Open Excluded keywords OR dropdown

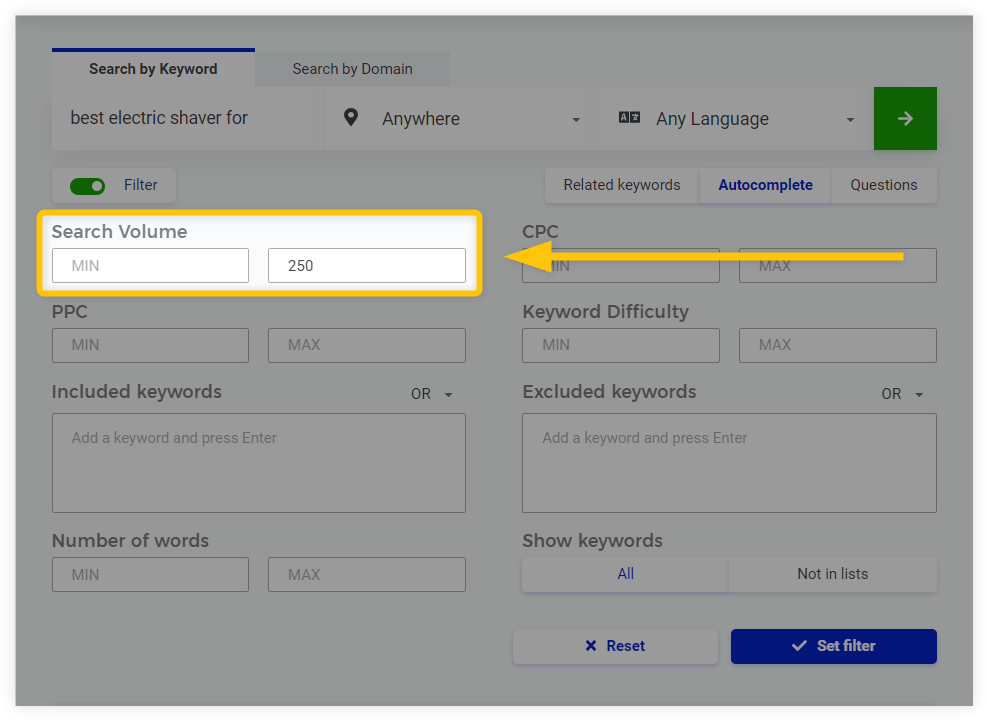pyautogui.click(x=902, y=394)
